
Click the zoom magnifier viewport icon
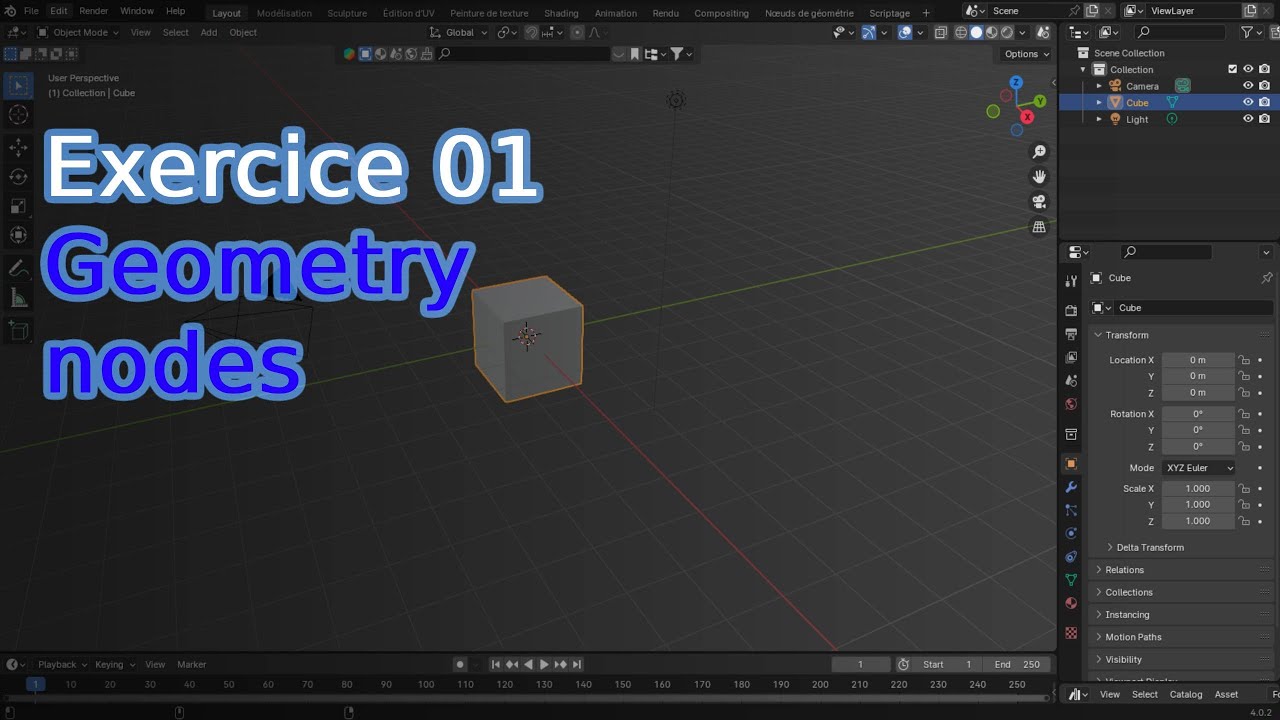pos(1039,151)
